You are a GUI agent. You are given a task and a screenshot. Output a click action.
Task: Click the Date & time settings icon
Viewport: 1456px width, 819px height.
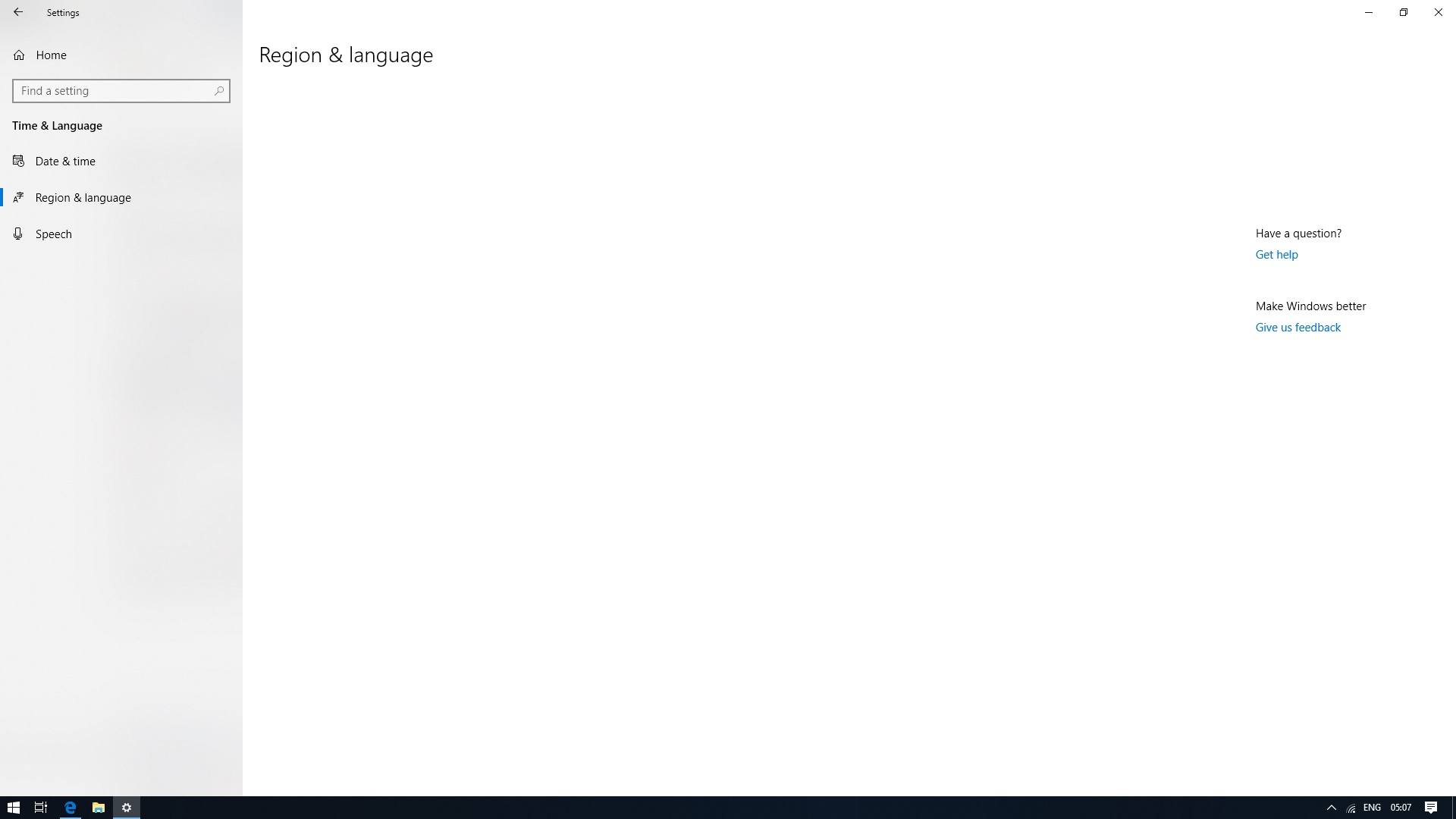click(x=18, y=160)
